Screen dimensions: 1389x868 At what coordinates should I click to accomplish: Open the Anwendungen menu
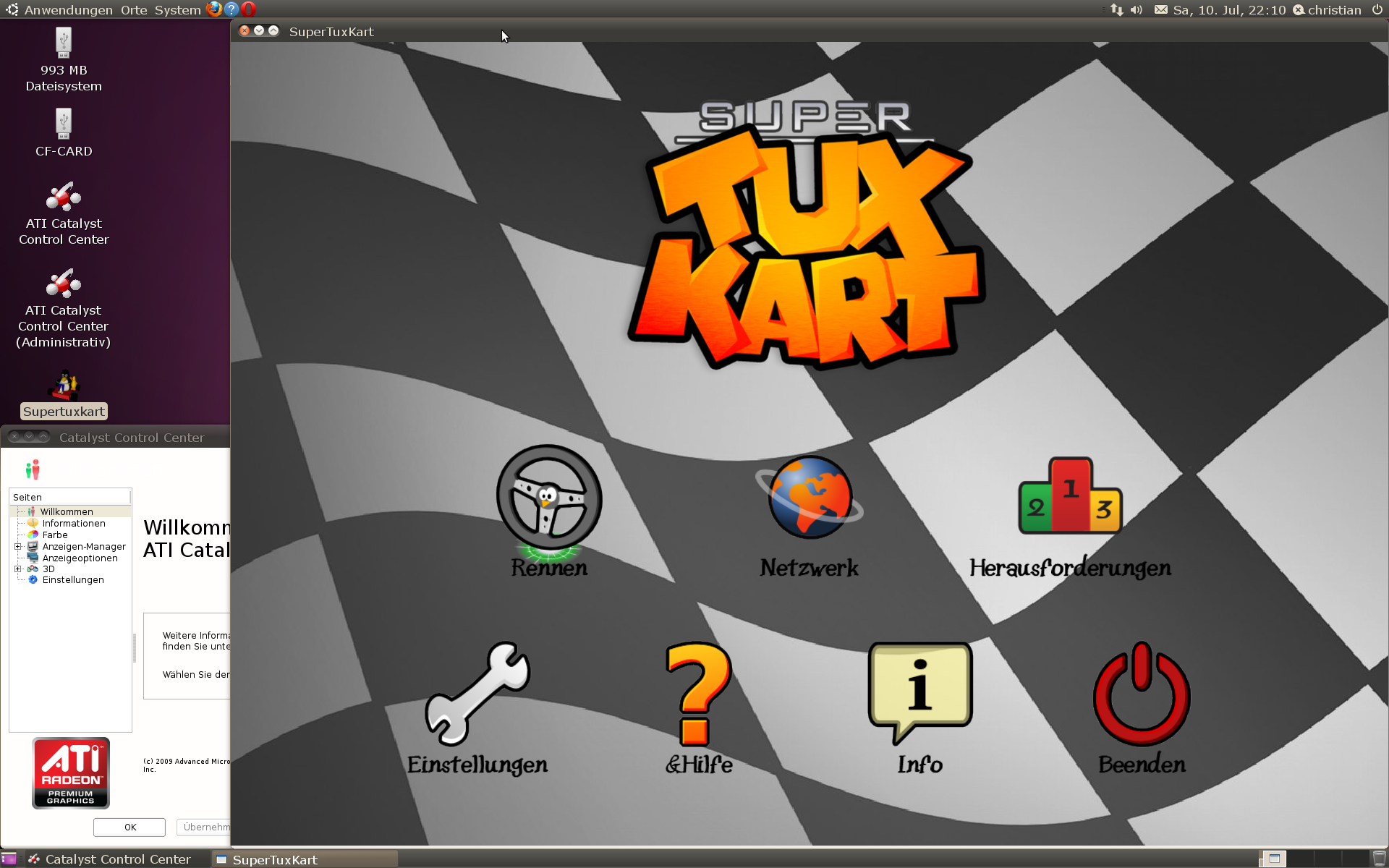(x=68, y=10)
